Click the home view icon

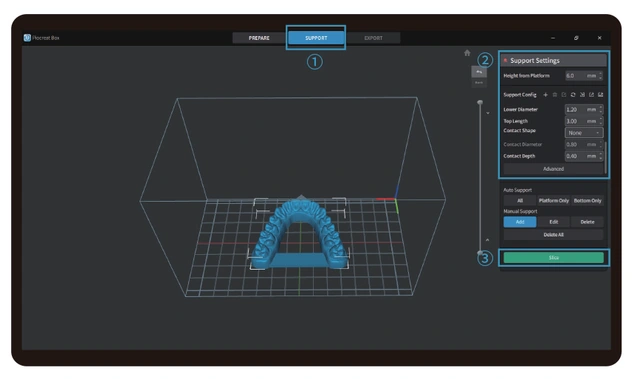coord(467,53)
